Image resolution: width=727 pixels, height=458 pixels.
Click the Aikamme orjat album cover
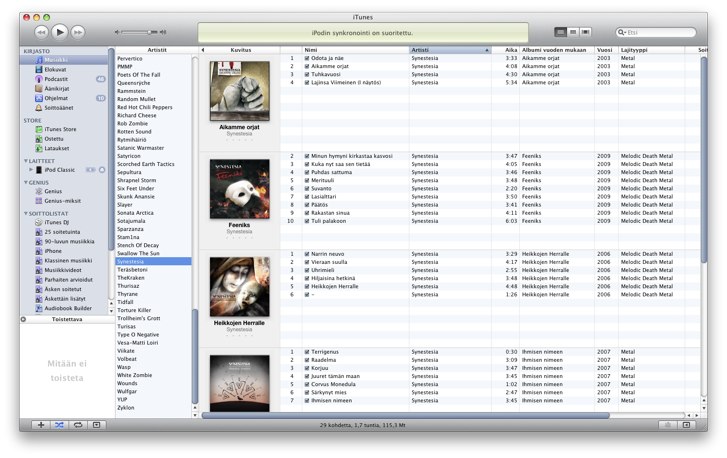[240, 91]
